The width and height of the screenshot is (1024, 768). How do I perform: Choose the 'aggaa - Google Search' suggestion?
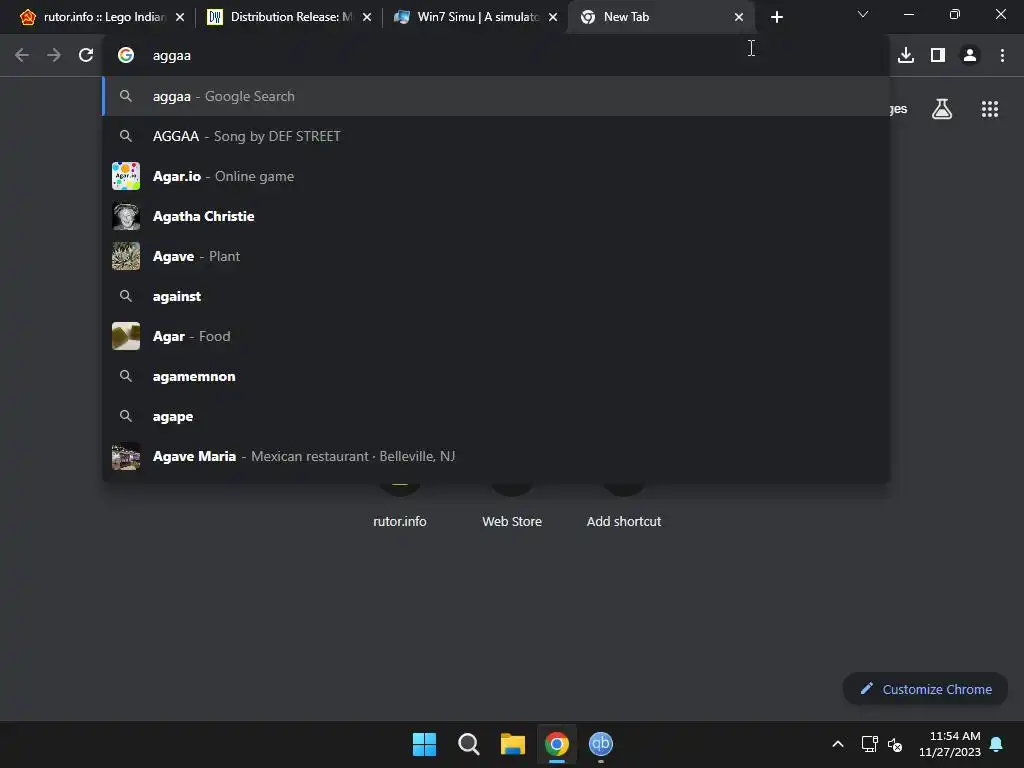(496, 96)
